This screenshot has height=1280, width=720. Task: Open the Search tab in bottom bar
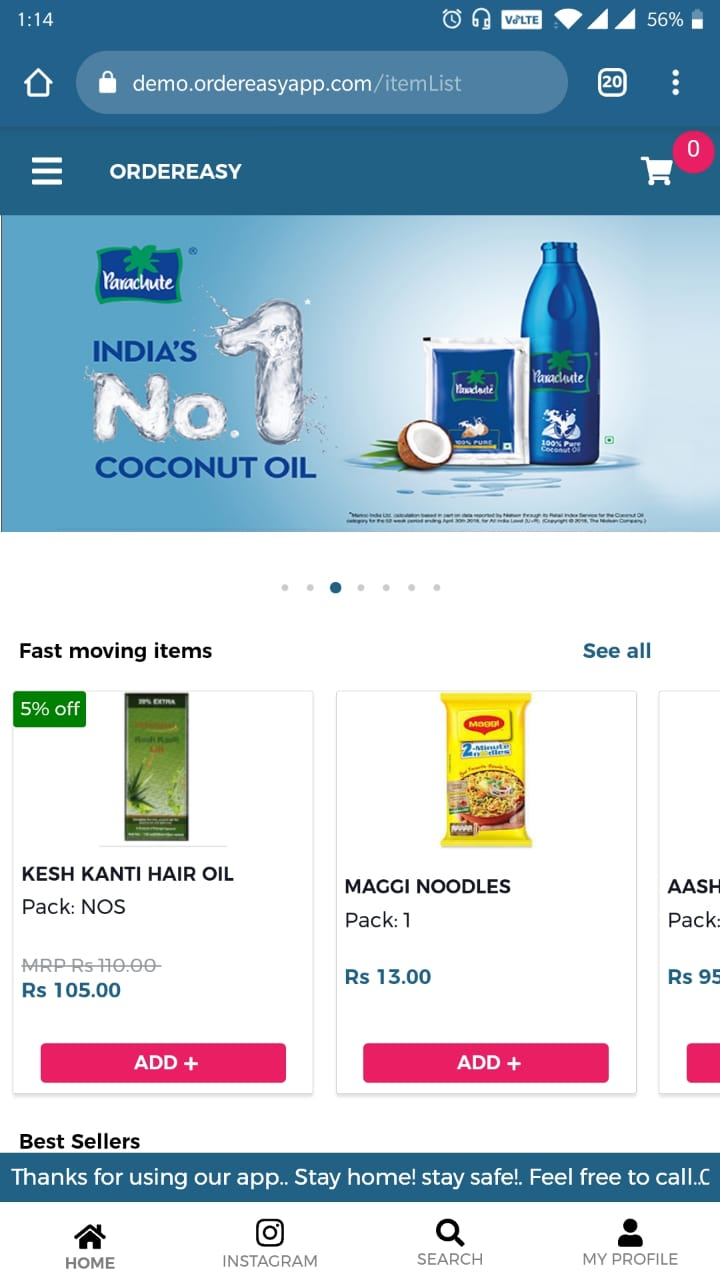pos(450,1244)
